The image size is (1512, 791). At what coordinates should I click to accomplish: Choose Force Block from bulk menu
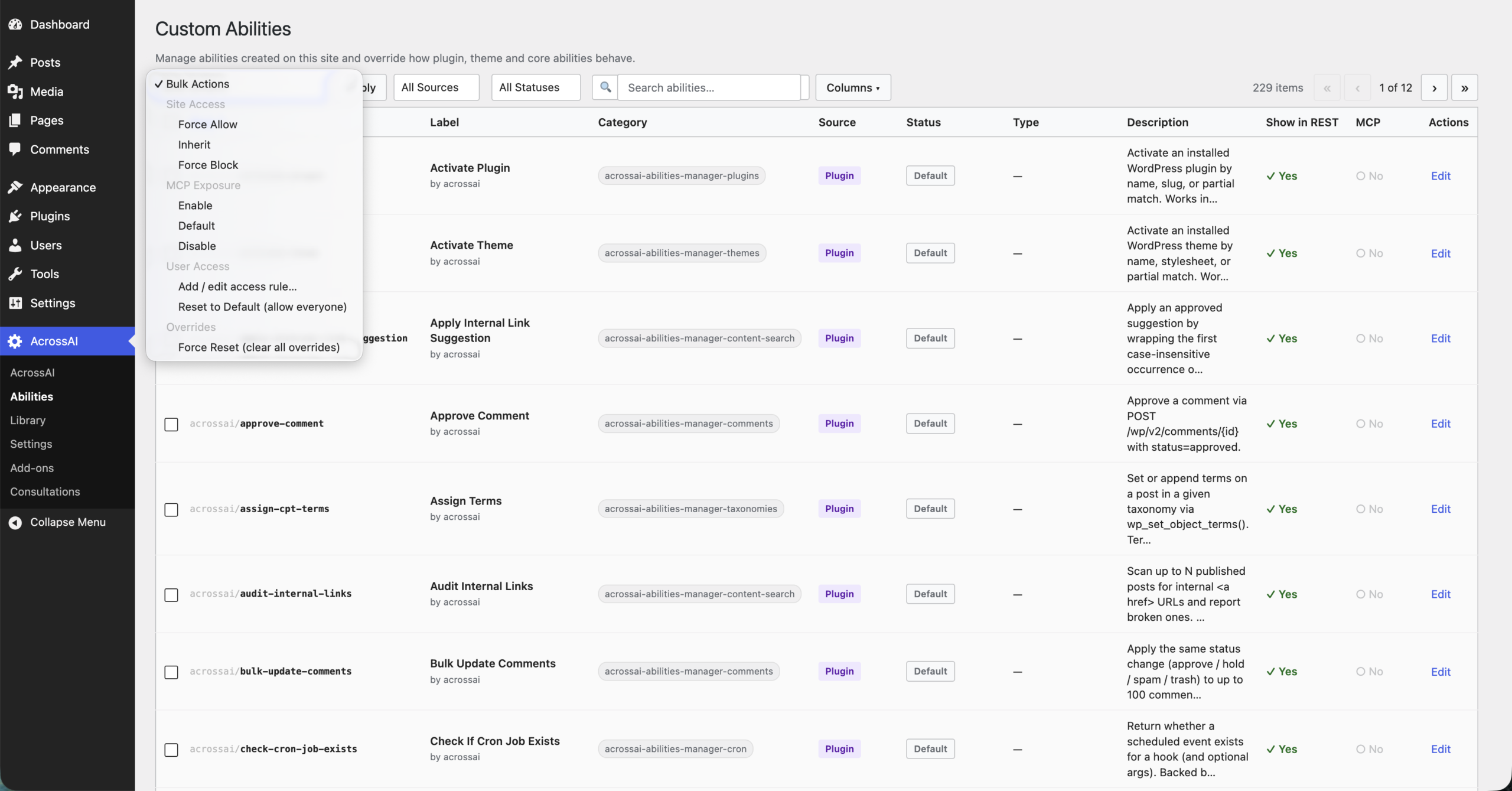(254, 165)
